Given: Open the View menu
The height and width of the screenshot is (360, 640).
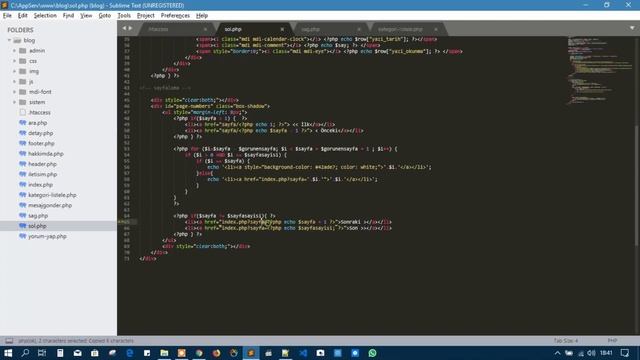Looking at the screenshot, I should (86, 16).
